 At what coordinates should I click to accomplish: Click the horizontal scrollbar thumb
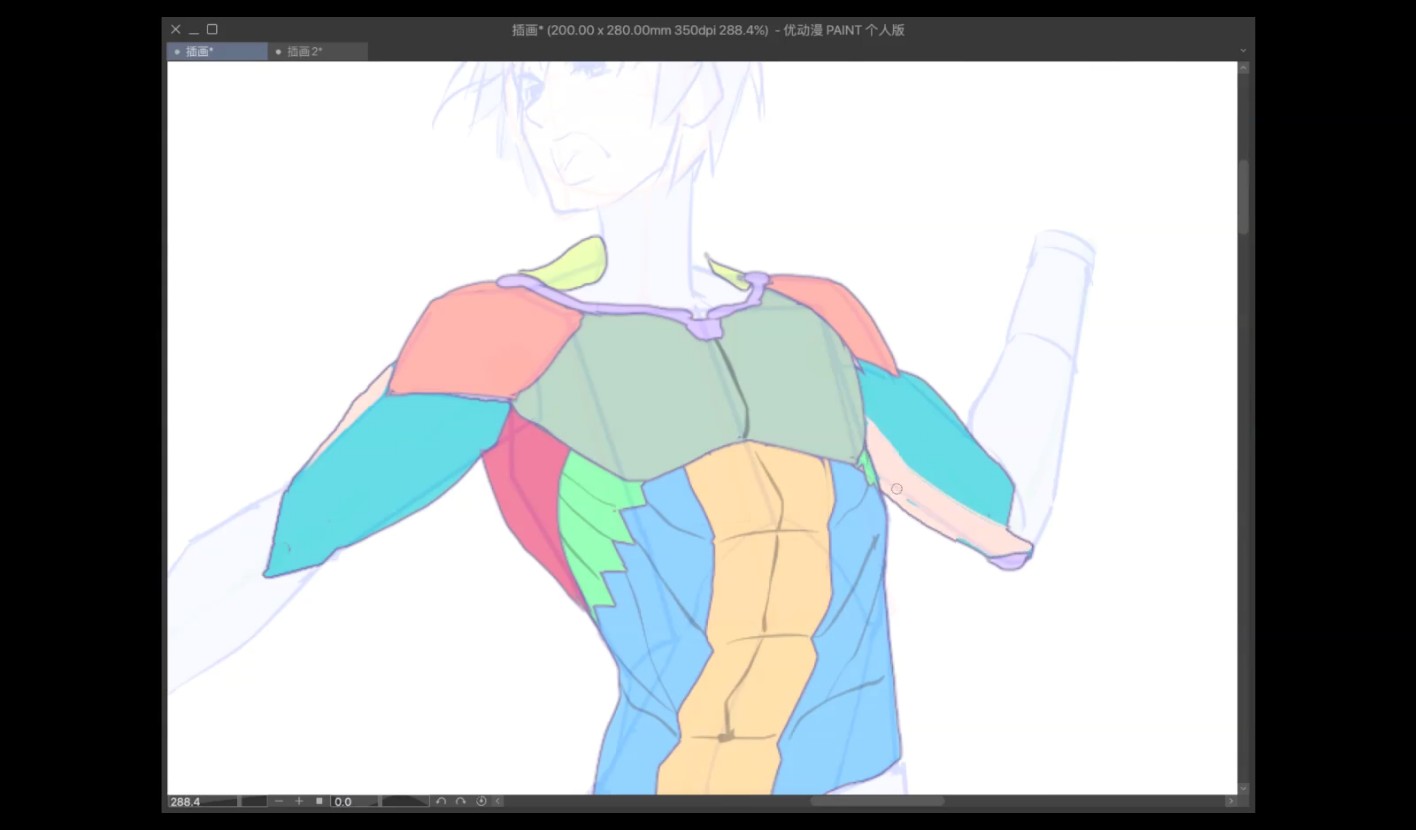(x=876, y=801)
